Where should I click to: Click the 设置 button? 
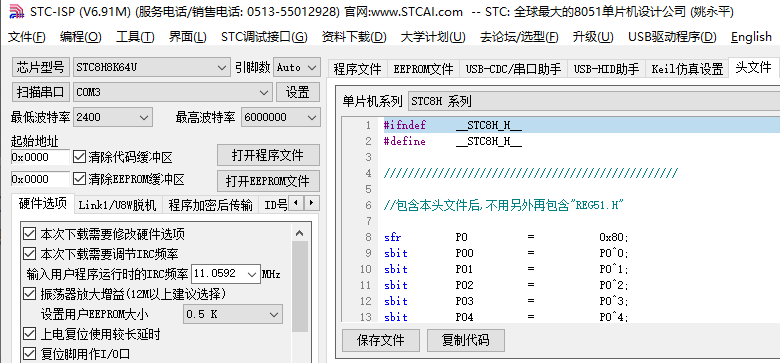click(x=297, y=92)
